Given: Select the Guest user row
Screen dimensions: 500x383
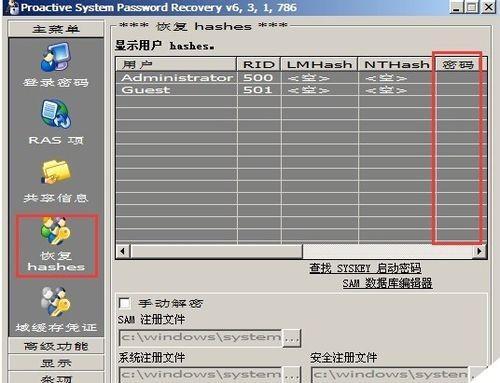Looking at the screenshot, I should coord(301,90).
